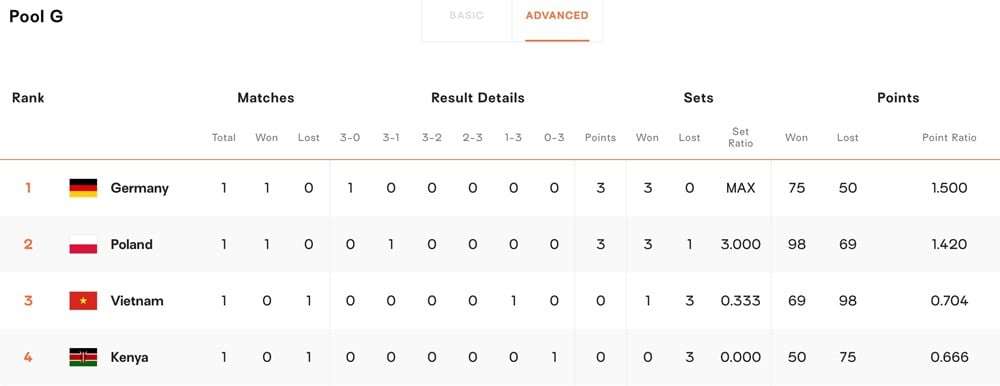Screen dimensions: 1000x386
Task: Switch to the BASIC tab
Action: pyautogui.click(x=466, y=16)
